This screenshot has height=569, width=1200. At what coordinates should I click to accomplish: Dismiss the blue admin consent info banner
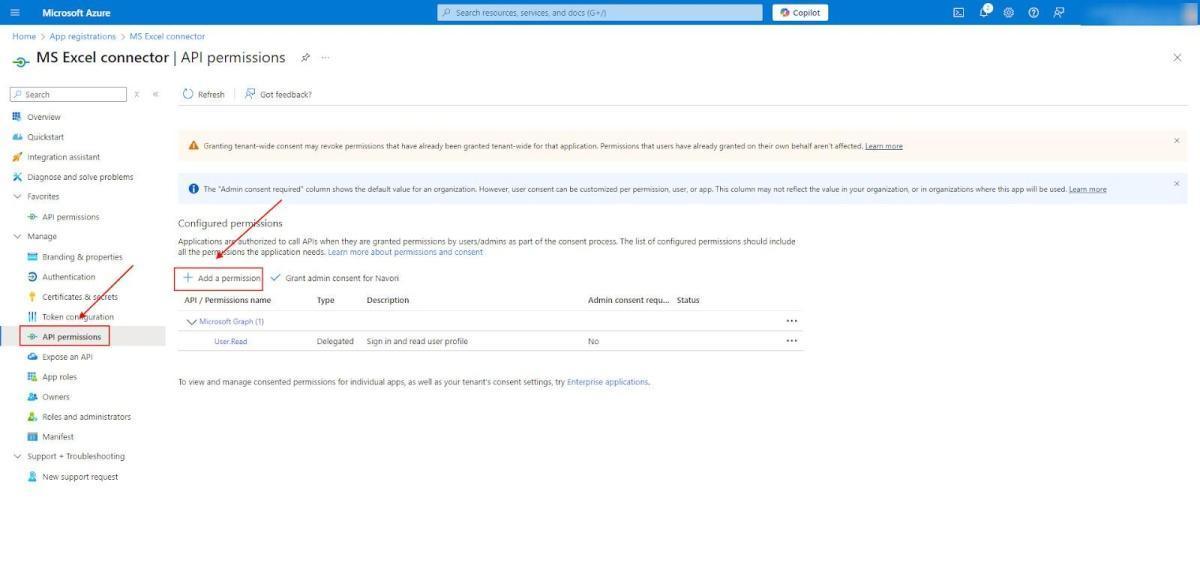point(1176,183)
